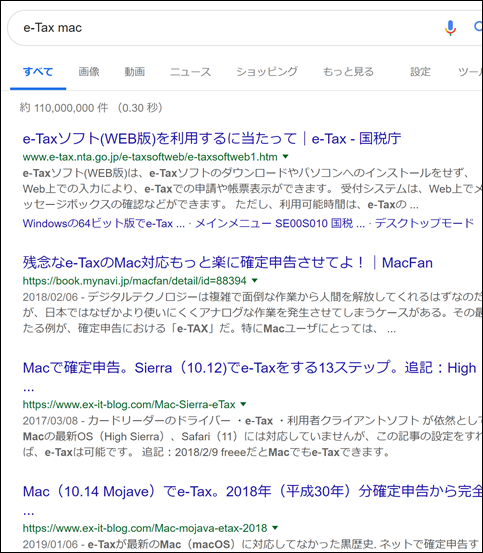
Task: Expand the arrow beside Mac-Sierra-eTax URL
Action: 243,404
